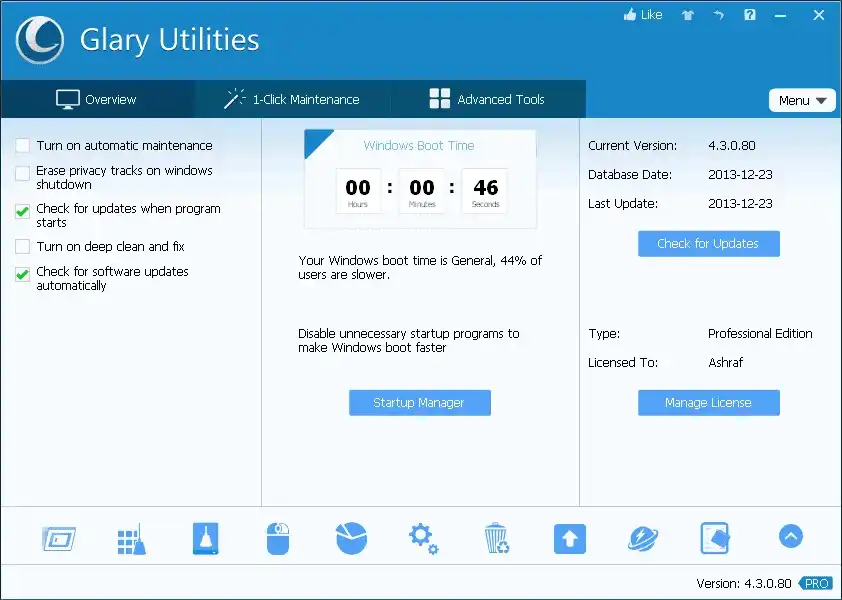
Task: Click the blue upload arrow icon
Action: [x=569, y=538]
